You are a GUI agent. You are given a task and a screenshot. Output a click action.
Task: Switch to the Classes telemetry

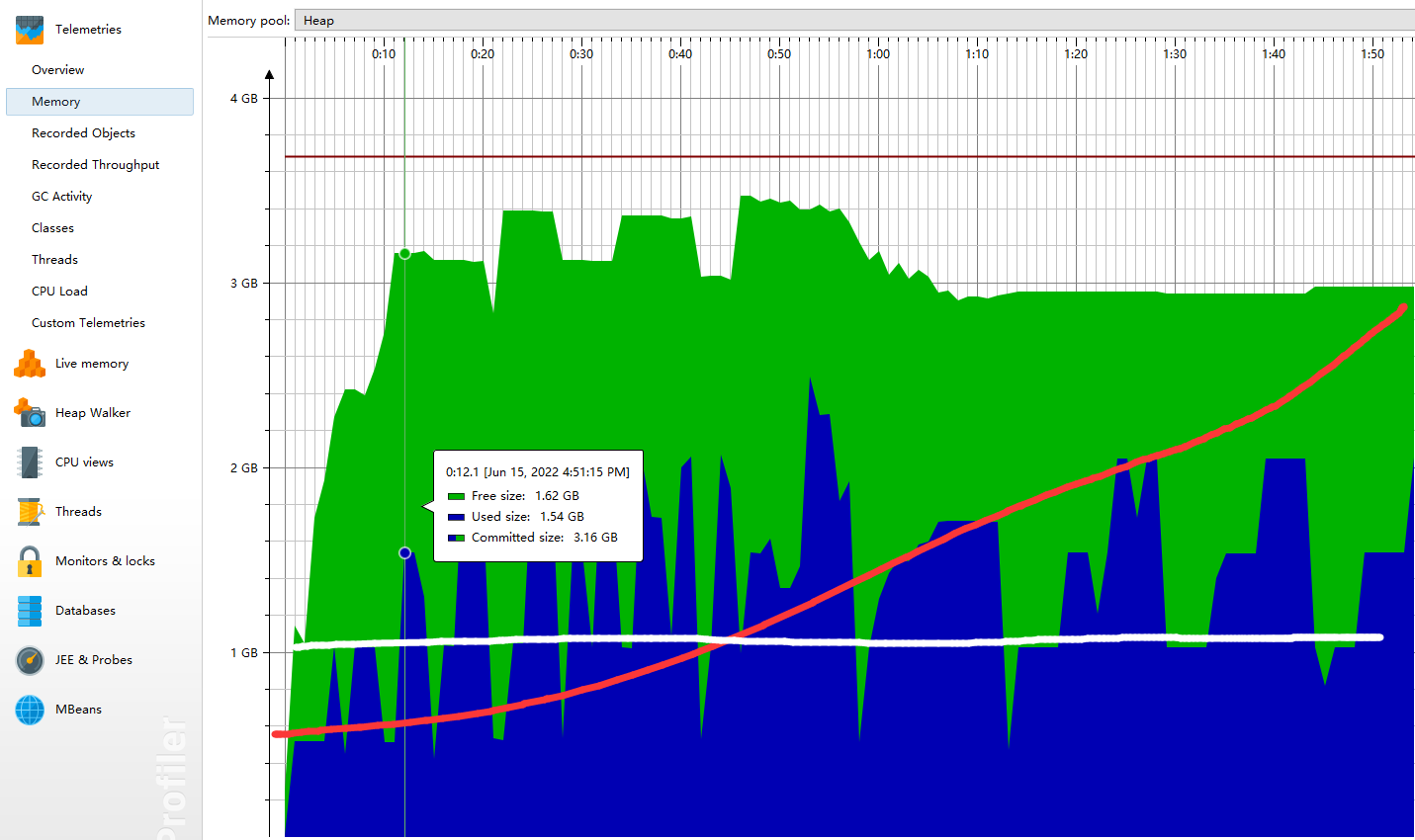52,228
